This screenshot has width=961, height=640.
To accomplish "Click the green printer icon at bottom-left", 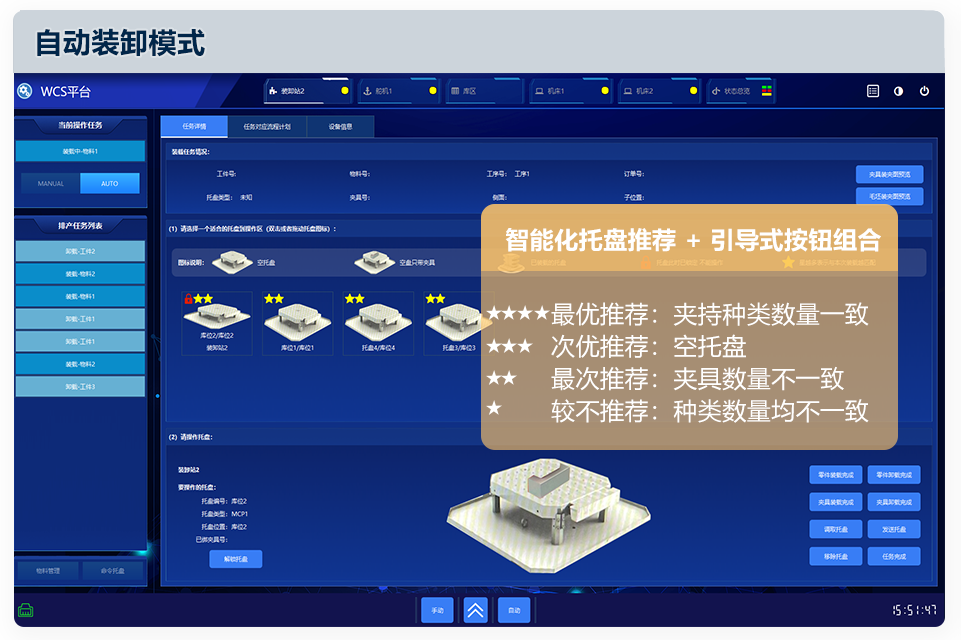I will coord(25,610).
